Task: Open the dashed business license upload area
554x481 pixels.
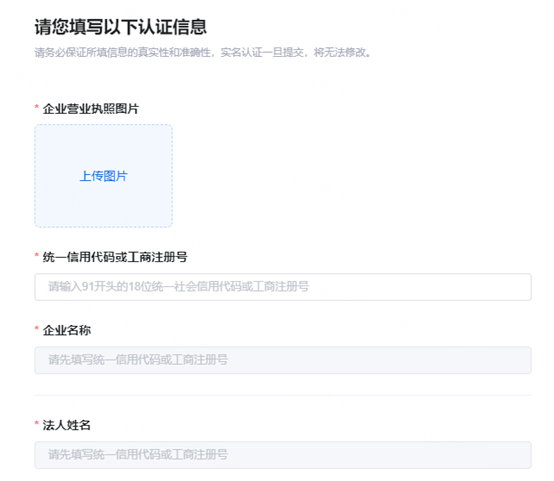Action: [104, 176]
